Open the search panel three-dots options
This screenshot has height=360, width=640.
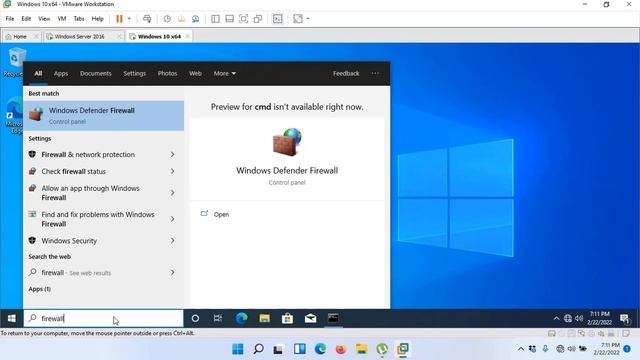click(375, 73)
